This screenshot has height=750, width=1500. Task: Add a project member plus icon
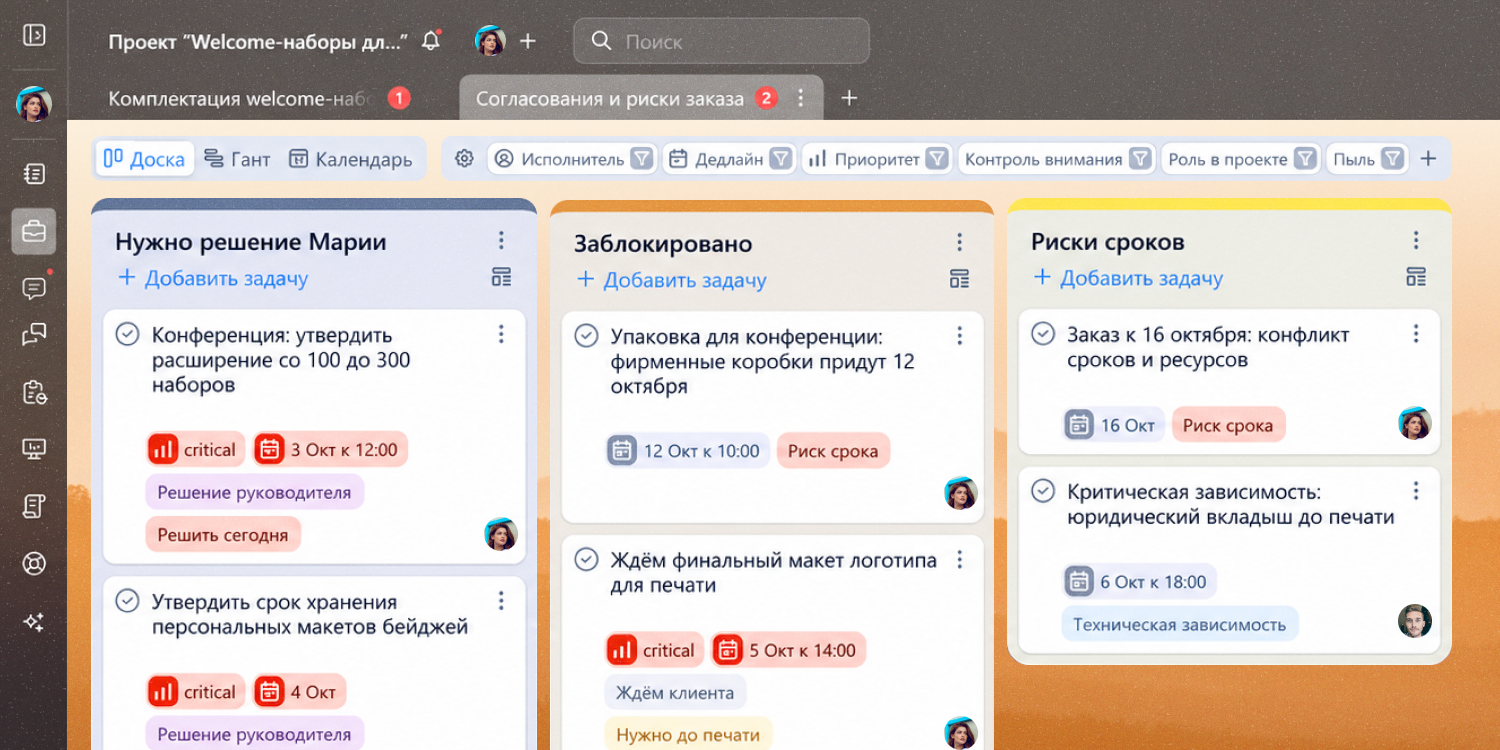(x=528, y=41)
